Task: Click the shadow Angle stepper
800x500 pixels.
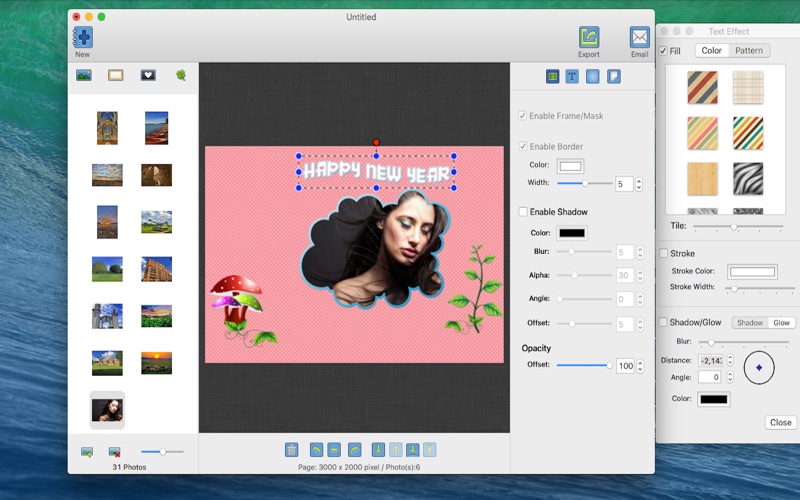Action: [640, 299]
